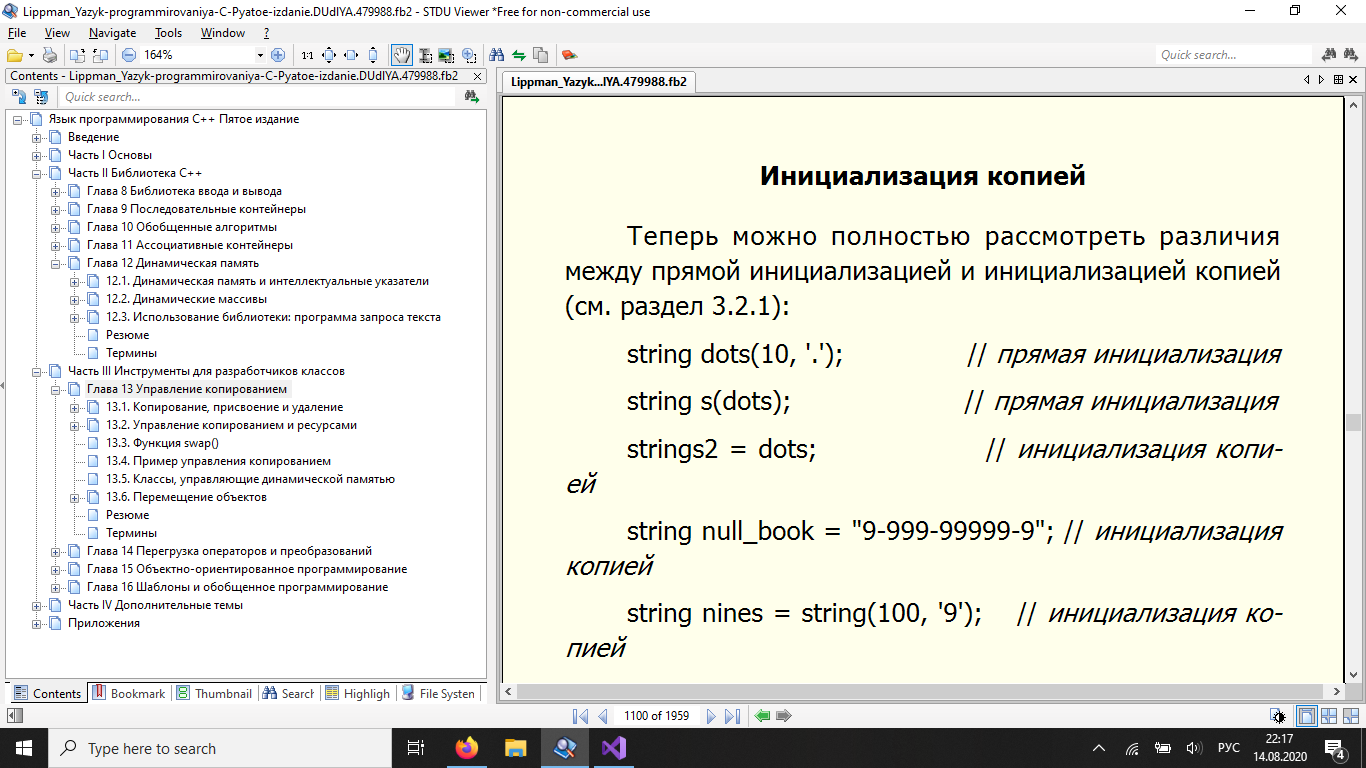Open the 164% zoom level dropdown

pos(261,55)
